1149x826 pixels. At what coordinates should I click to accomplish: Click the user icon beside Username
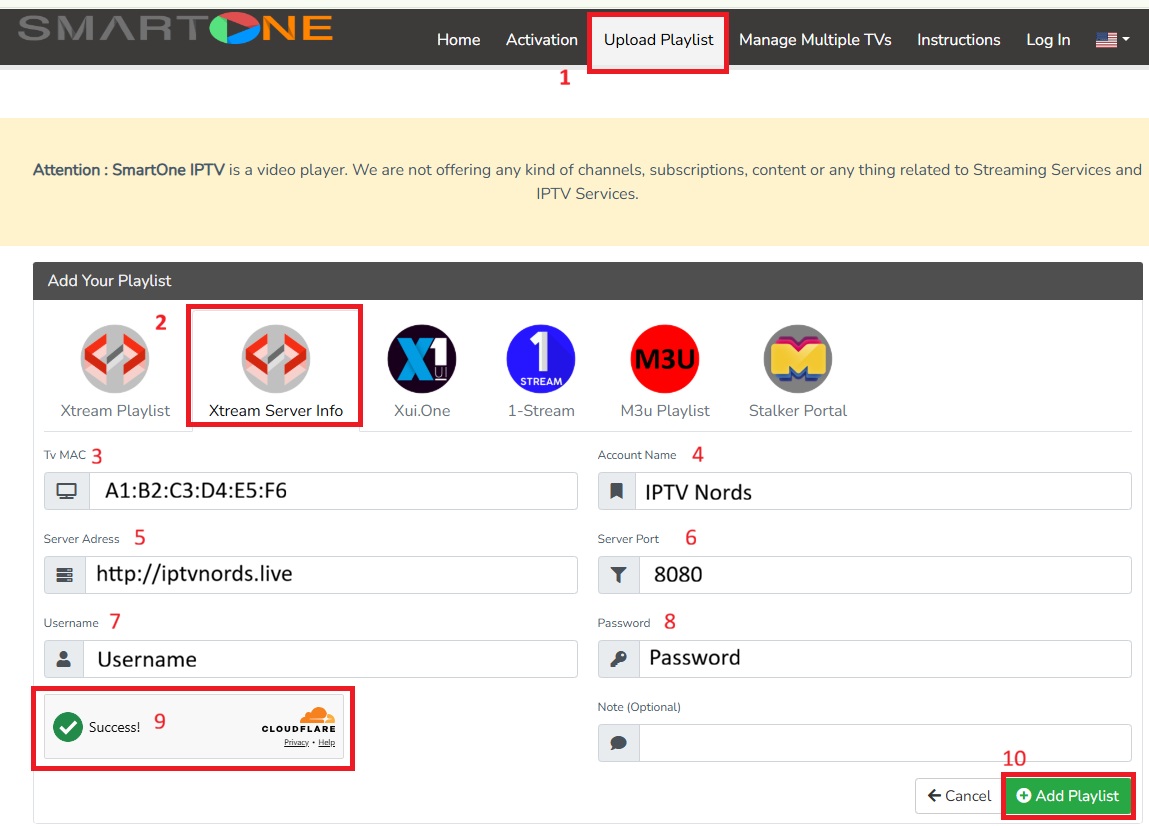pos(64,659)
